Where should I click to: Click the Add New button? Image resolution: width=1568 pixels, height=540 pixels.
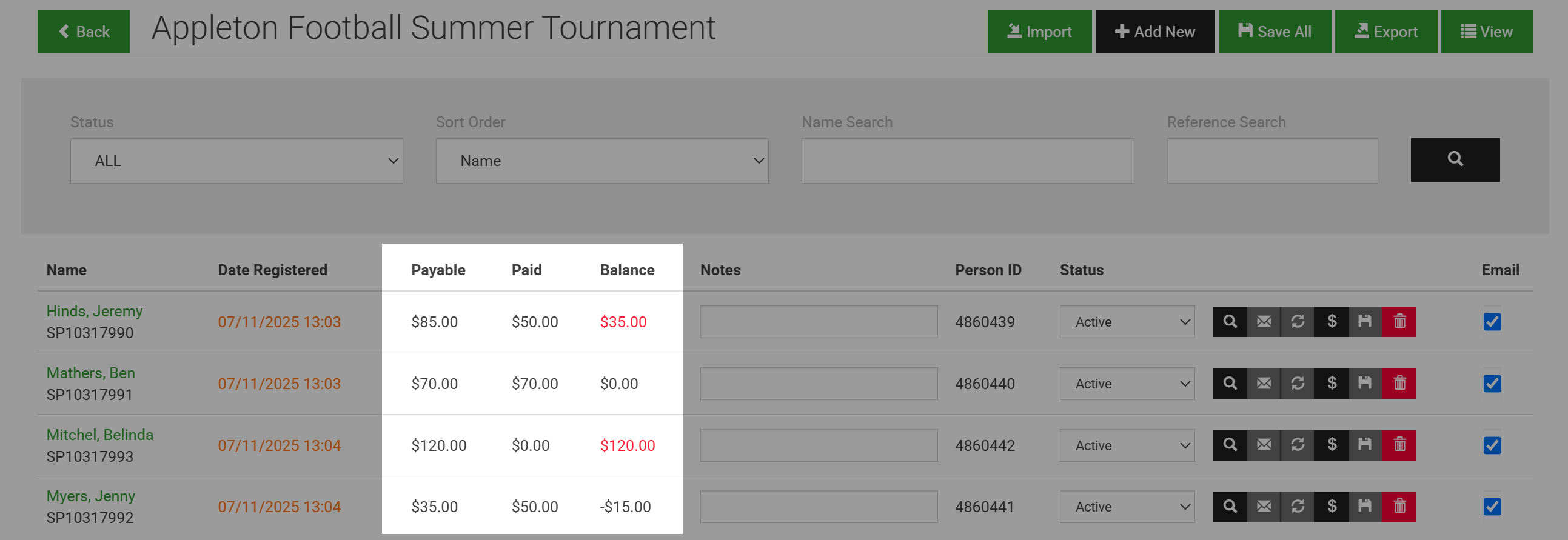click(x=1154, y=32)
